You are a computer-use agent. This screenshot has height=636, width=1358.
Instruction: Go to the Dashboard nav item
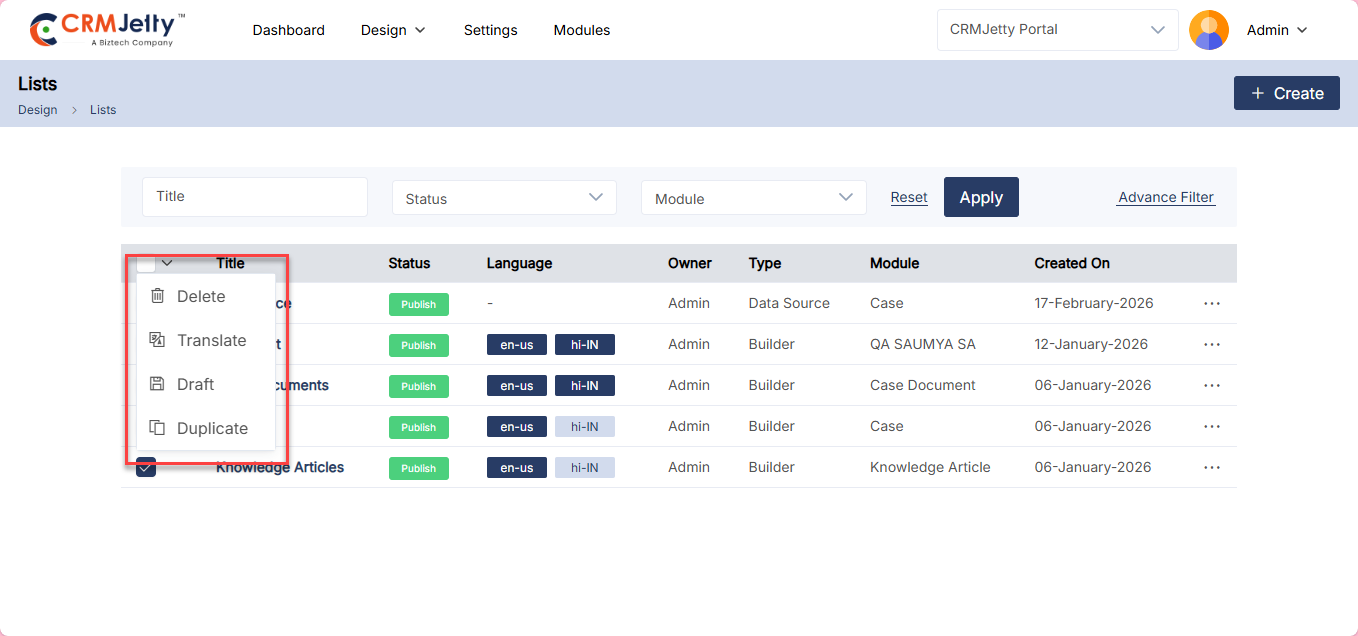click(288, 30)
